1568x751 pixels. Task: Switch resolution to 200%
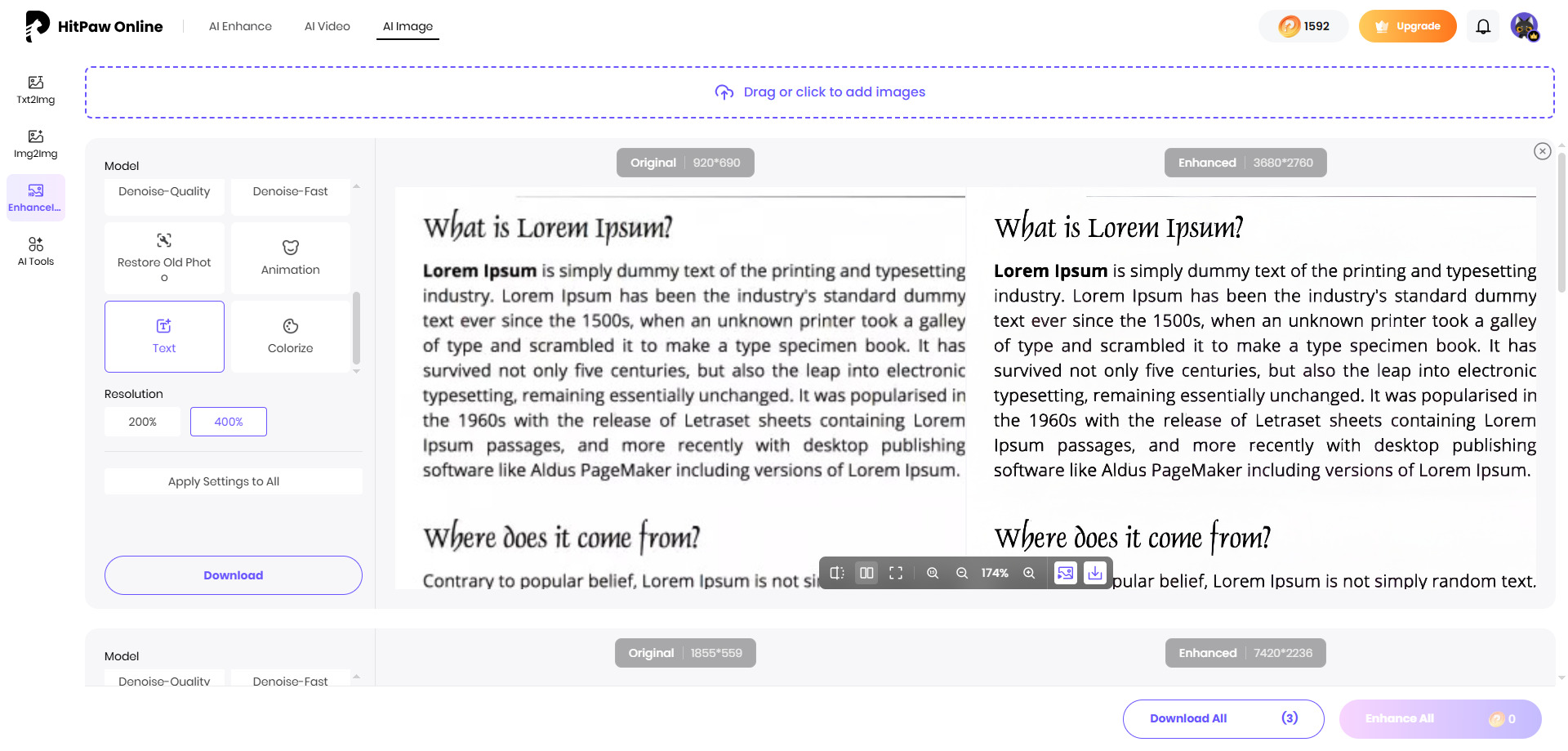coord(142,422)
